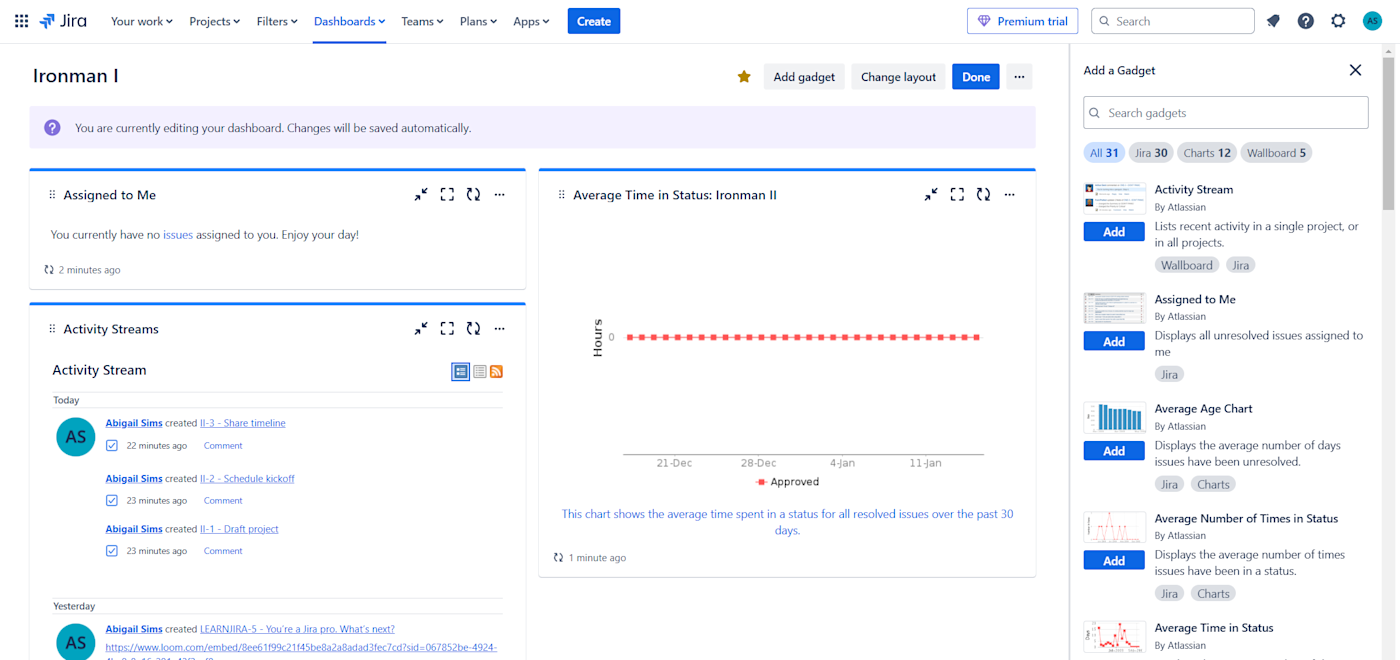Image resolution: width=1400 pixels, height=660 pixels.
Task: Open the II-2 - Schedule kickoff issue link
Action: click(247, 478)
